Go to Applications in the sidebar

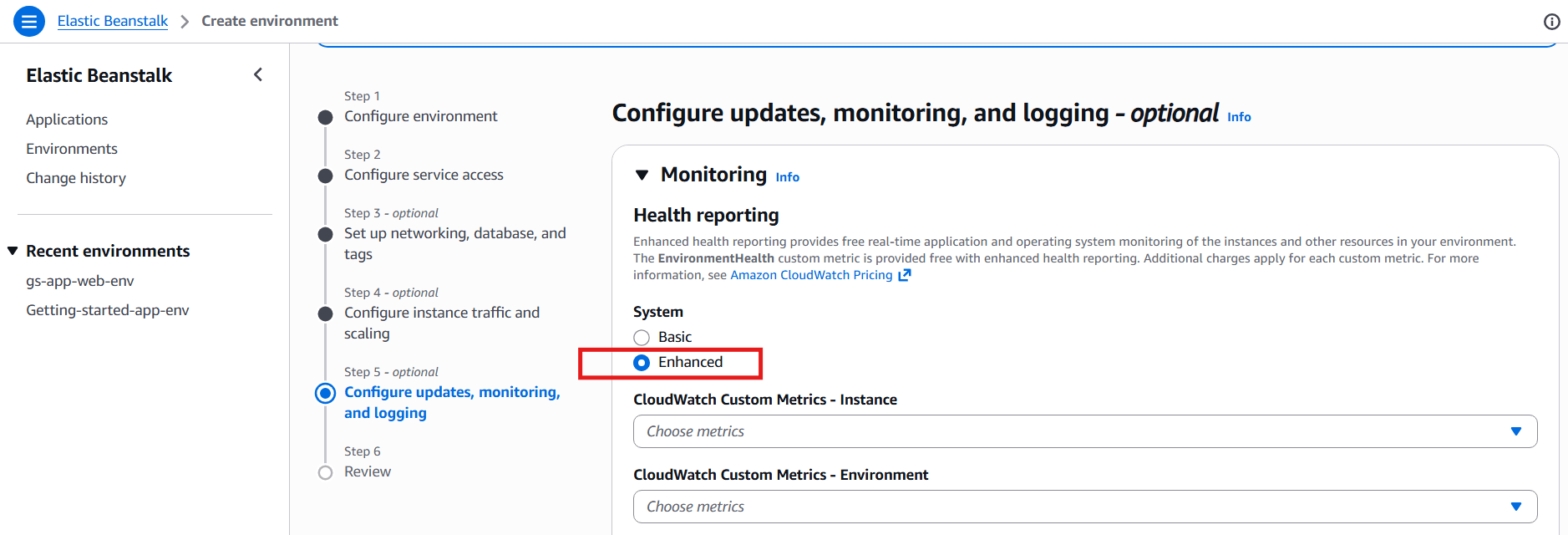click(x=67, y=120)
